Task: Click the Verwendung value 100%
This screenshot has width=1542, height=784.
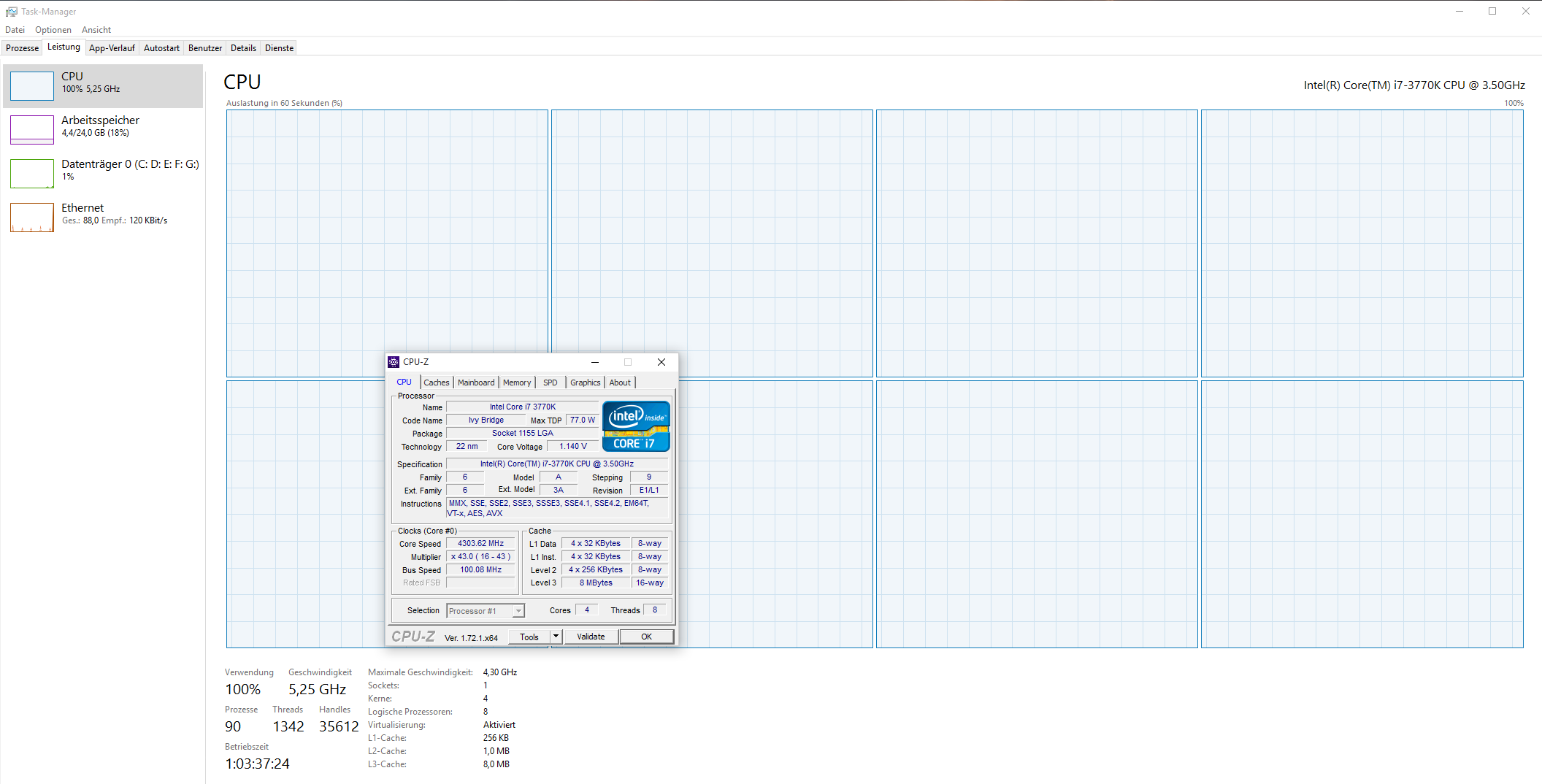Action: pyautogui.click(x=242, y=690)
